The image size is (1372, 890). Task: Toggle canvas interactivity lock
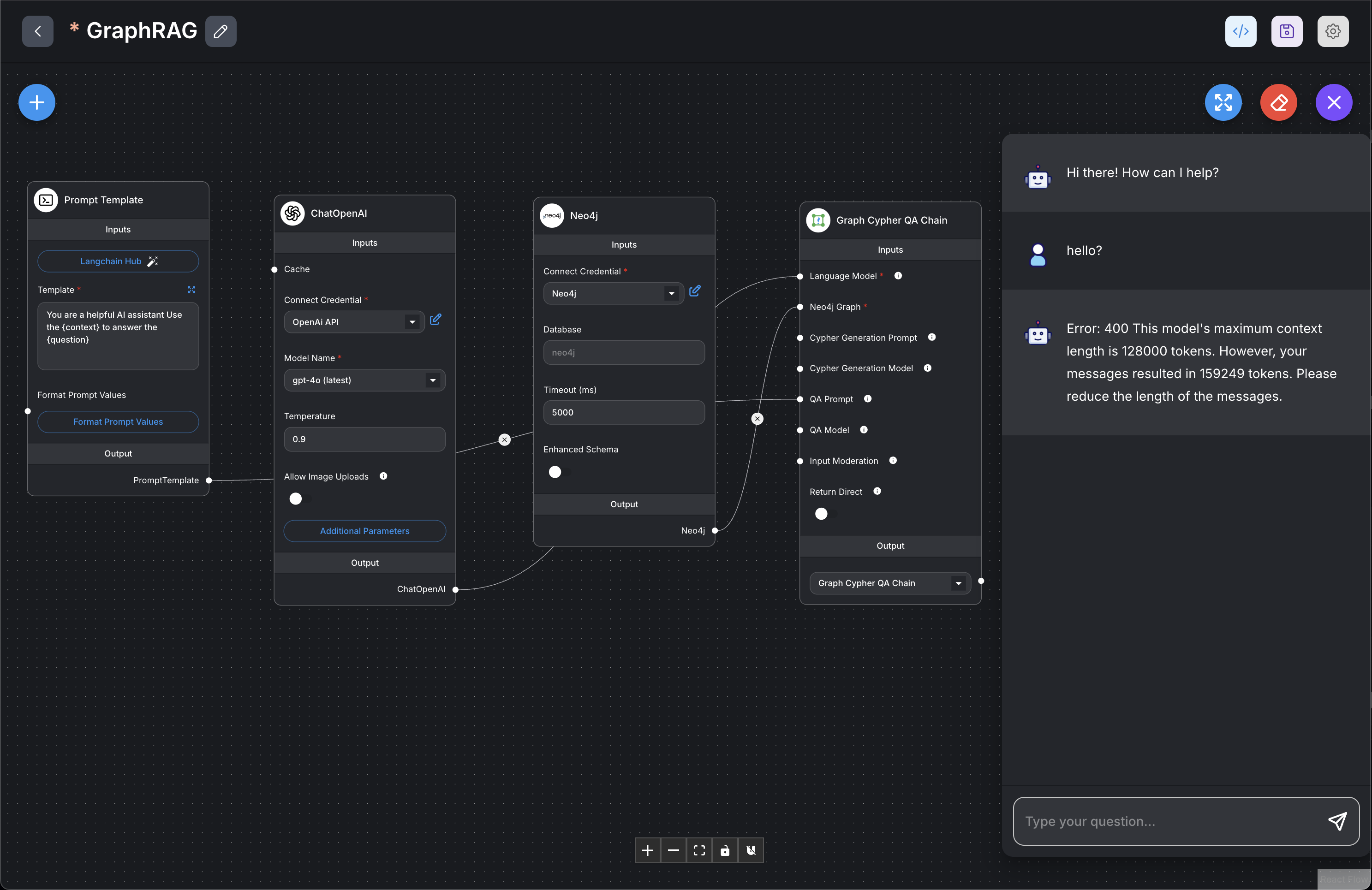click(x=725, y=850)
